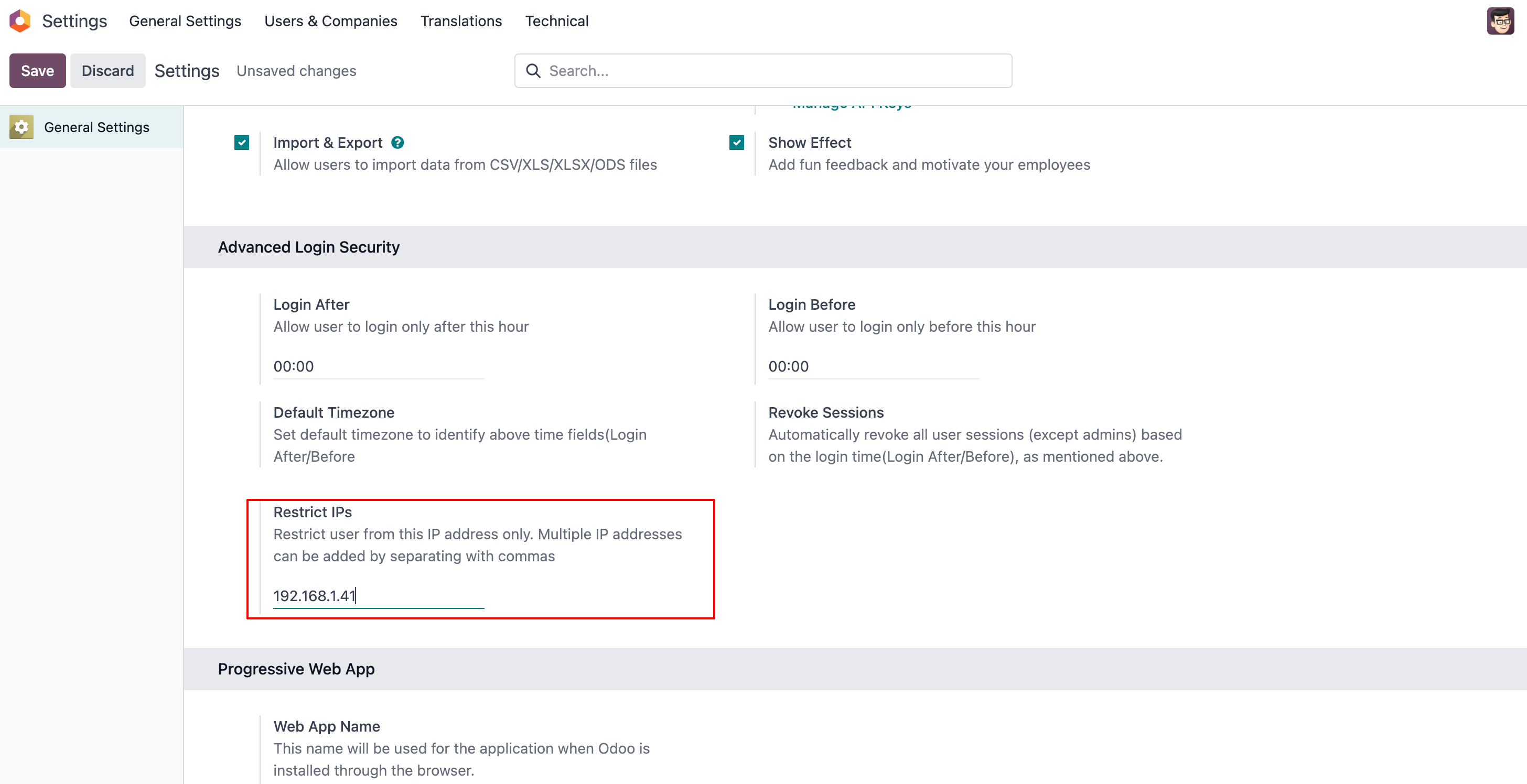
Task: Click the Settings breadcrumb title
Action: coord(187,71)
